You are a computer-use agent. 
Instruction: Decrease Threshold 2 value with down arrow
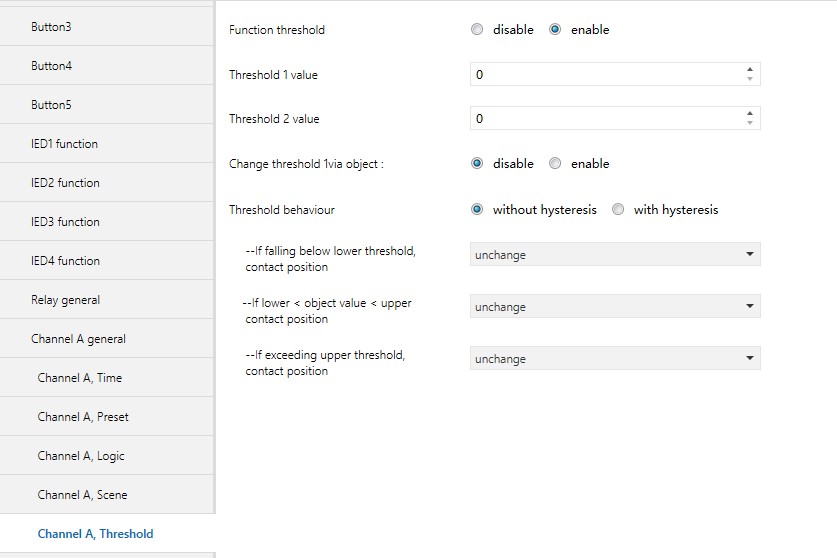750,123
